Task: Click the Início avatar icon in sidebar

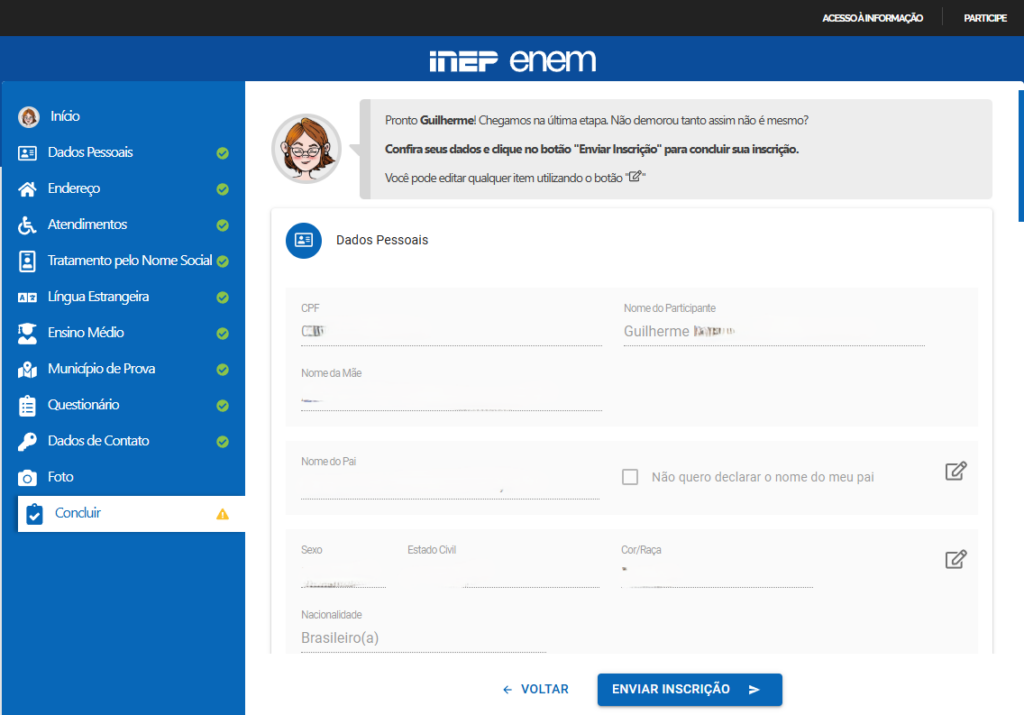Action: click(28, 117)
